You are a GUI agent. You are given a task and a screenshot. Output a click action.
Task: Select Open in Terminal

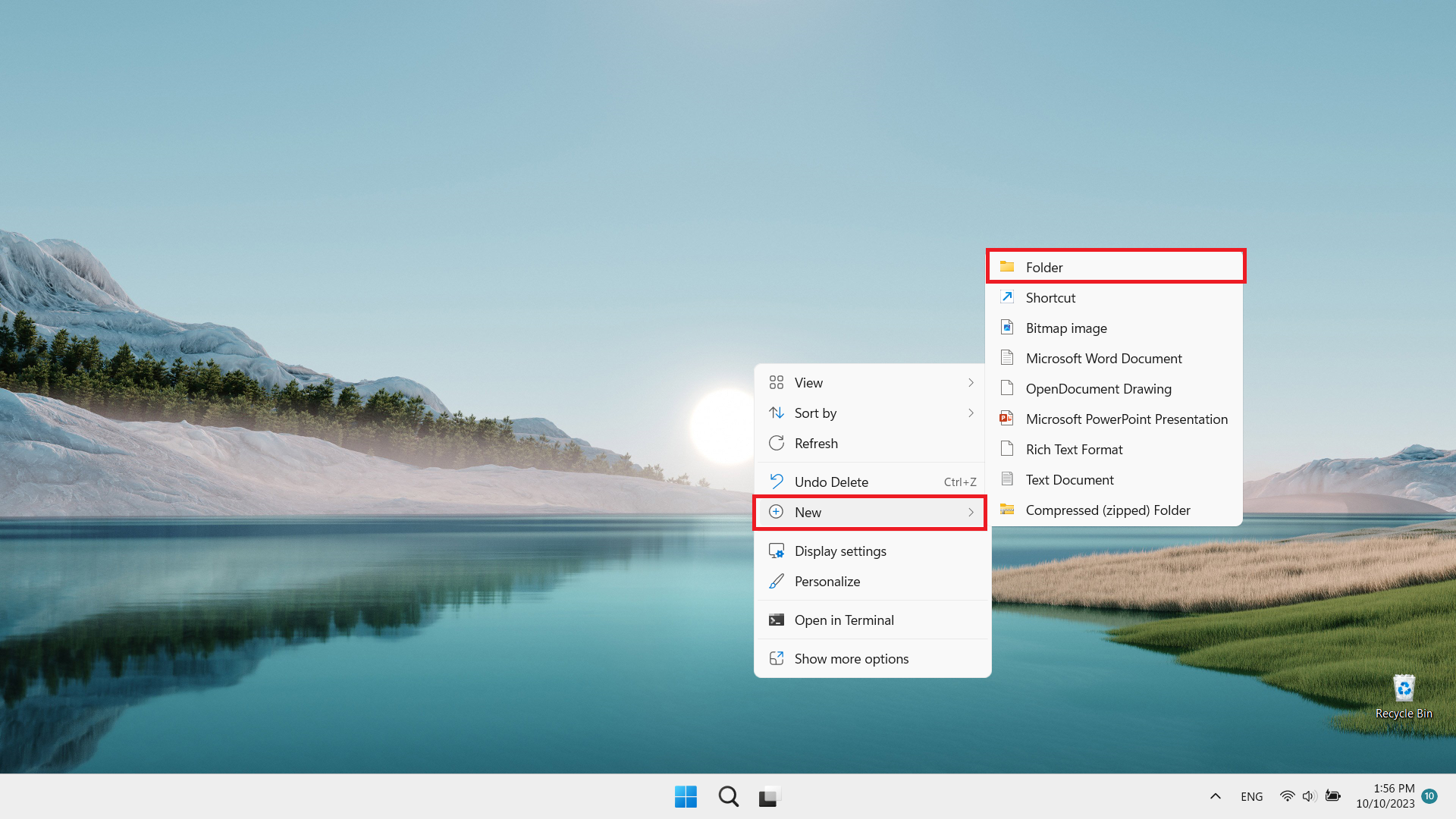point(873,620)
